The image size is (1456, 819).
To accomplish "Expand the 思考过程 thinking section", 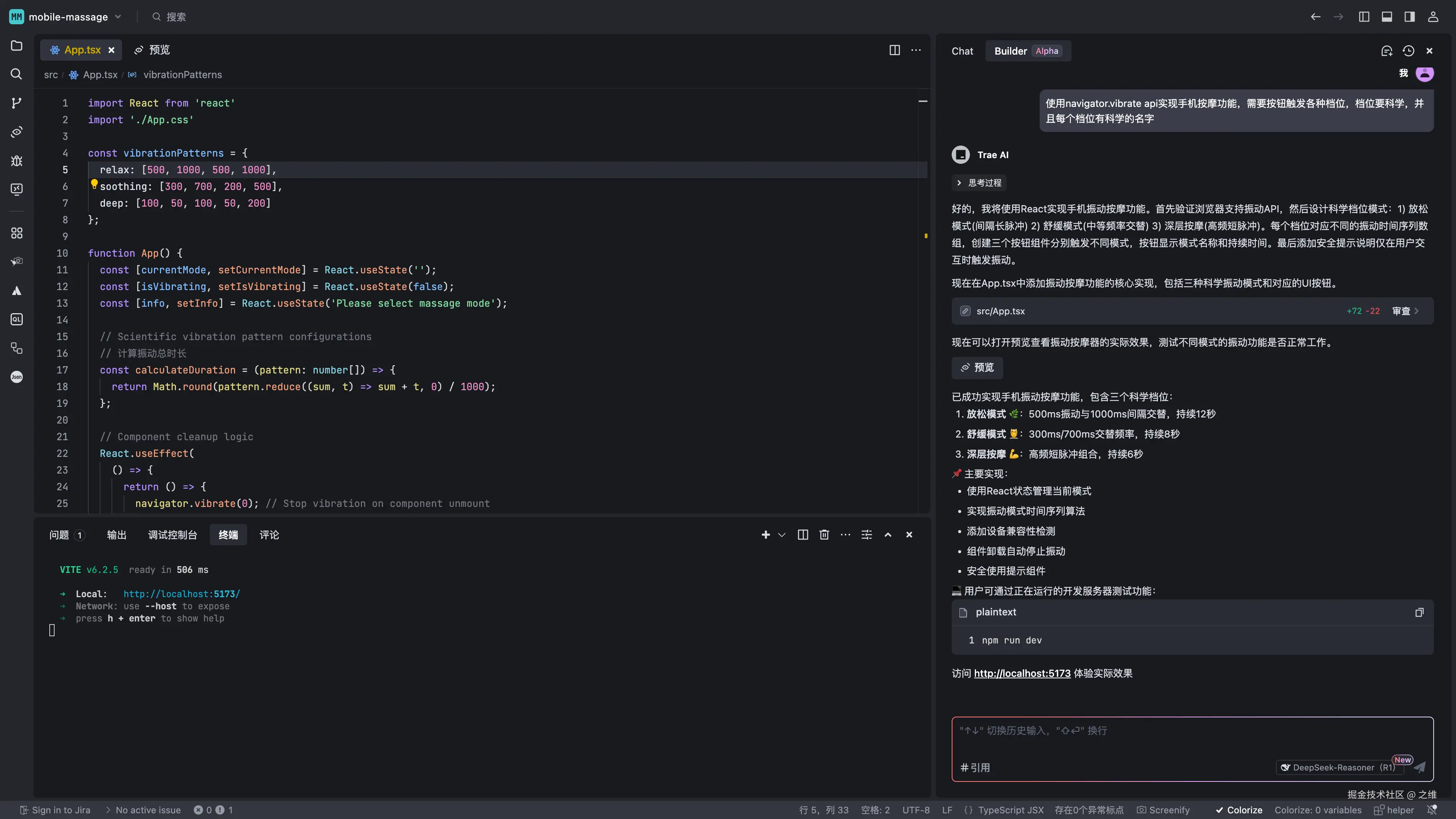I will coord(979,182).
